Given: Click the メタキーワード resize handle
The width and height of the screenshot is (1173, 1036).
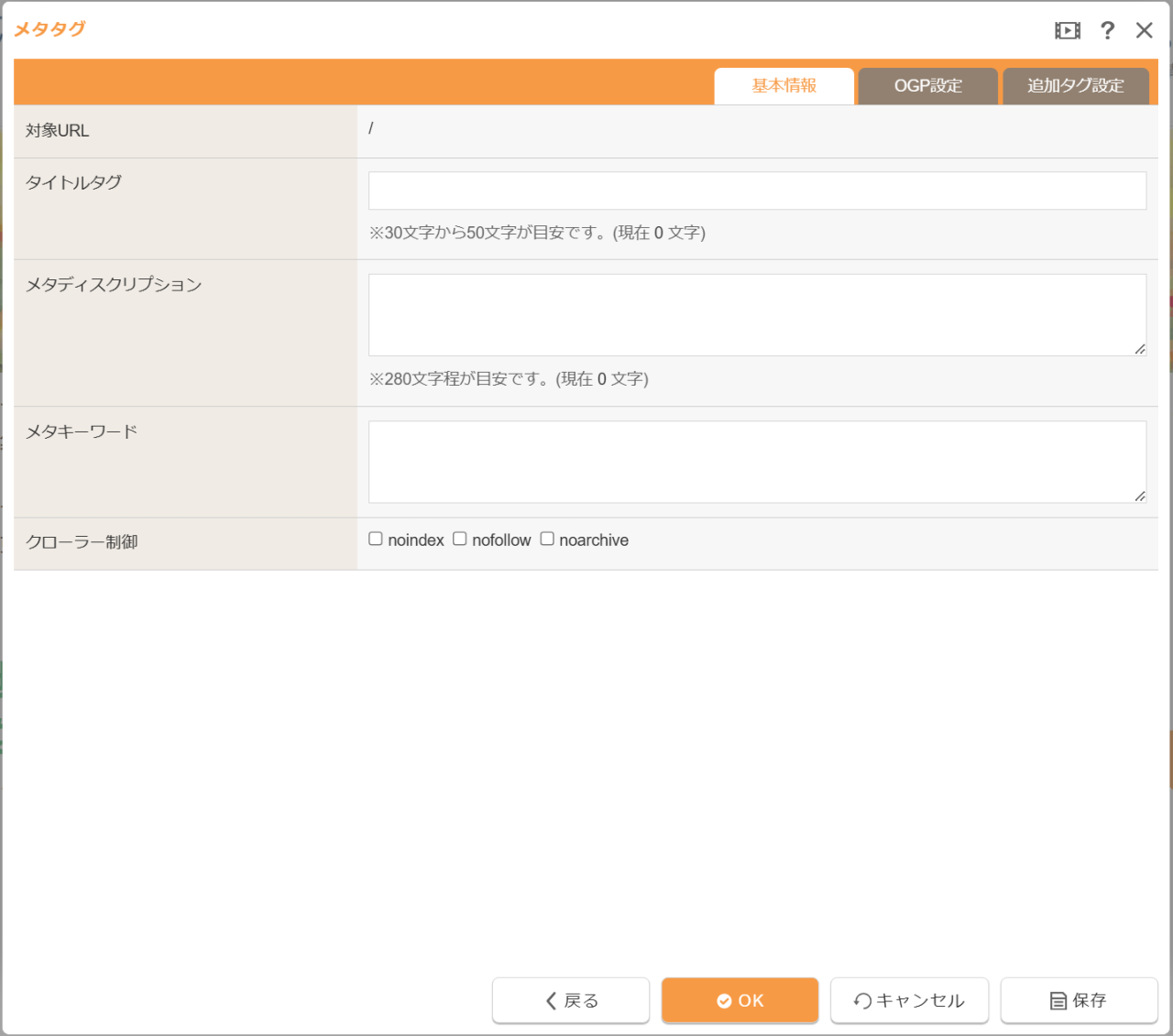Looking at the screenshot, I should 1139,496.
